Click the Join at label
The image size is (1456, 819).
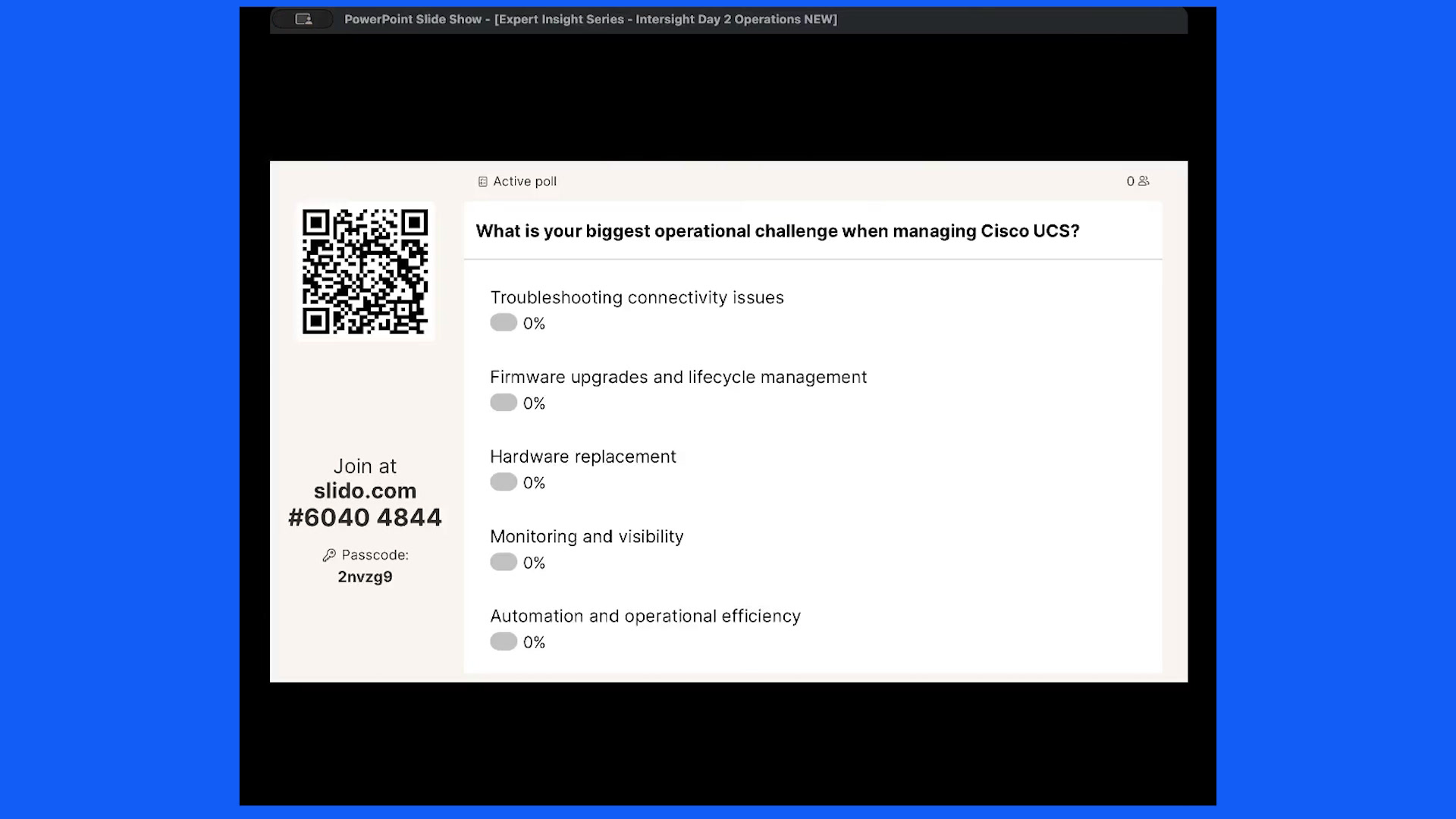pyautogui.click(x=365, y=466)
